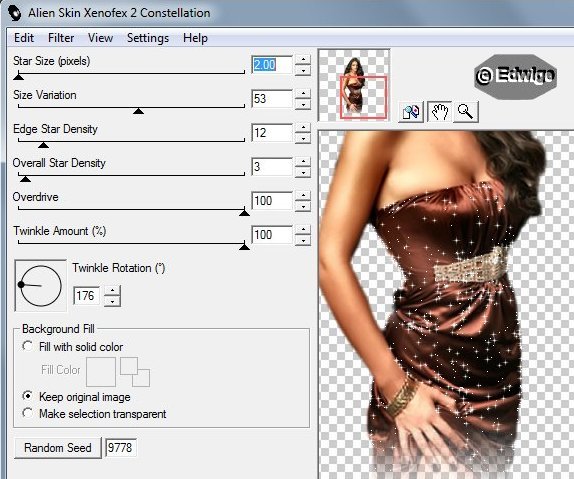
Task: Select the Zoom magnifier tool
Action: (x=466, y=111)
